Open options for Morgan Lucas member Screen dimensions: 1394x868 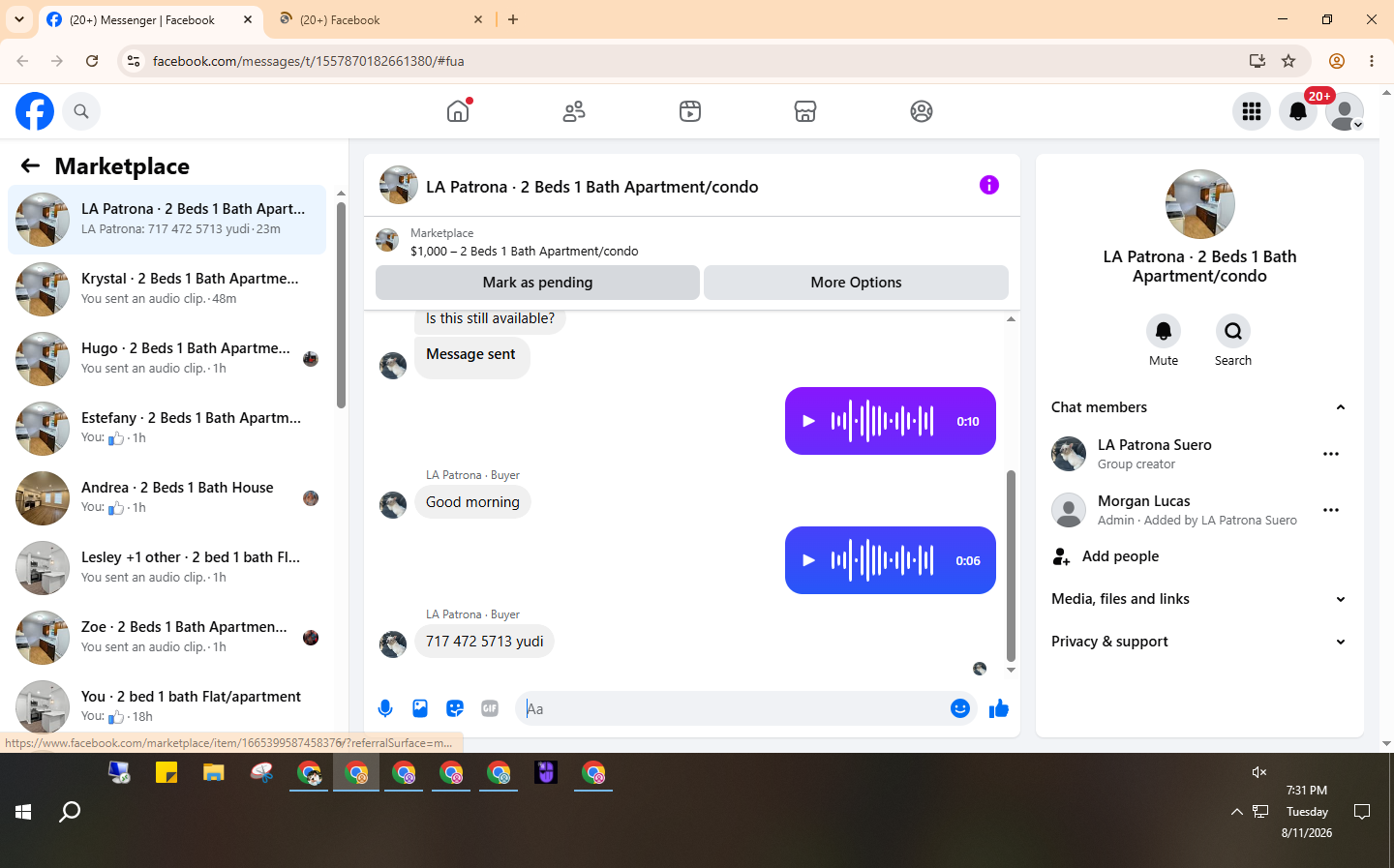(1331, 510)
